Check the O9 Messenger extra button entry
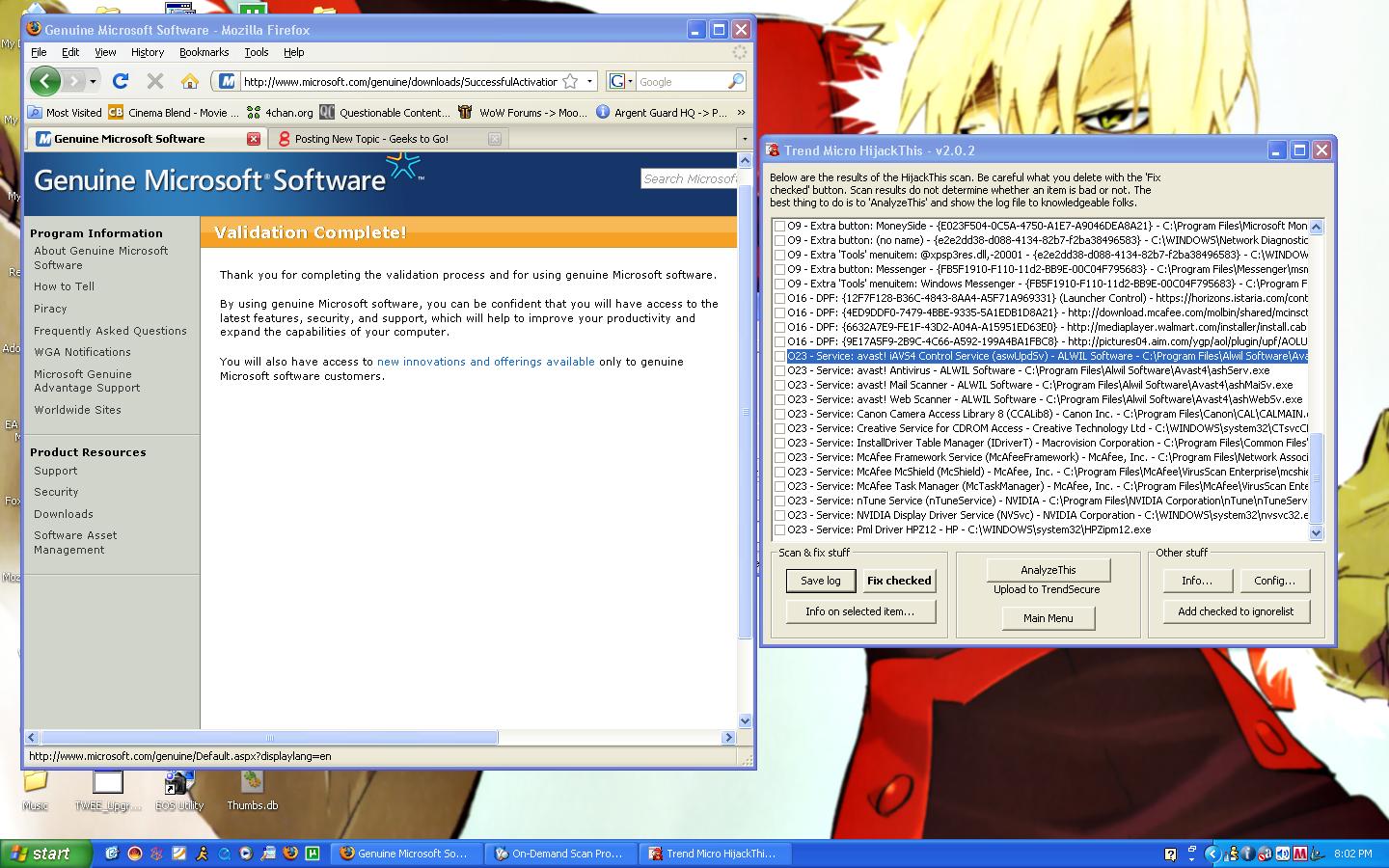 (x=779, y=270)
